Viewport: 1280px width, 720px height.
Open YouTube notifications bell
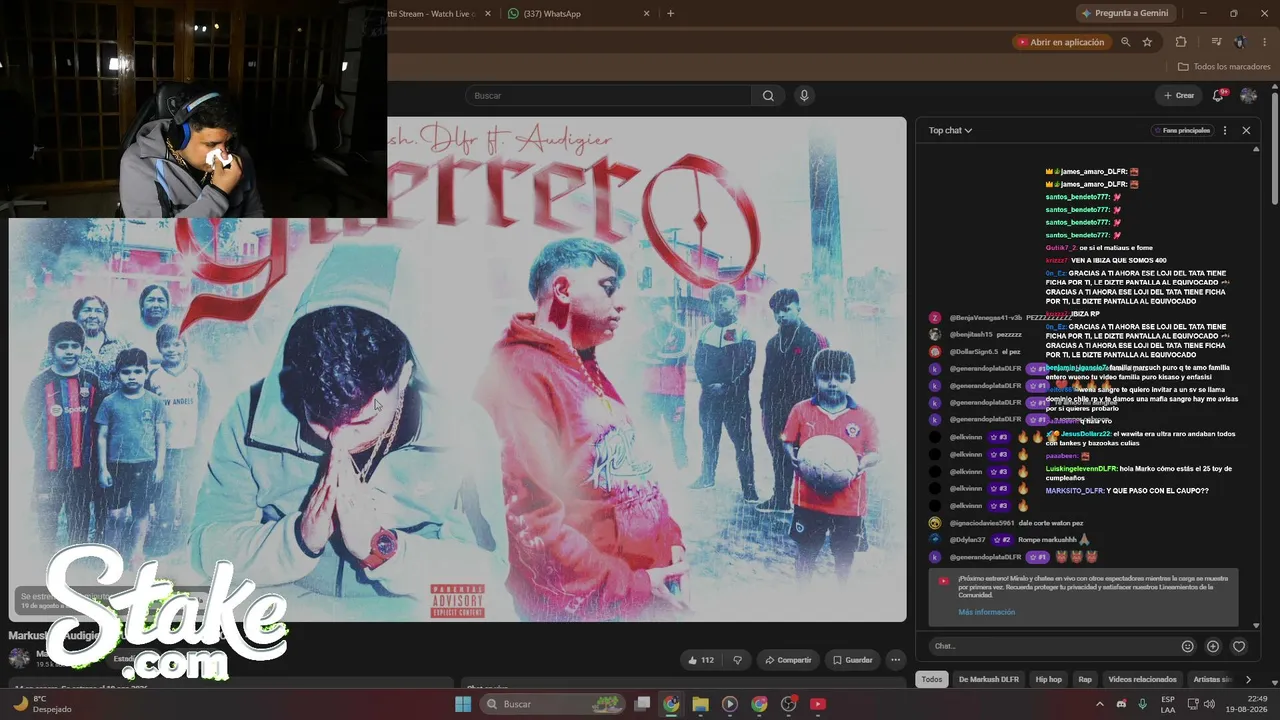click(1218, 96)
